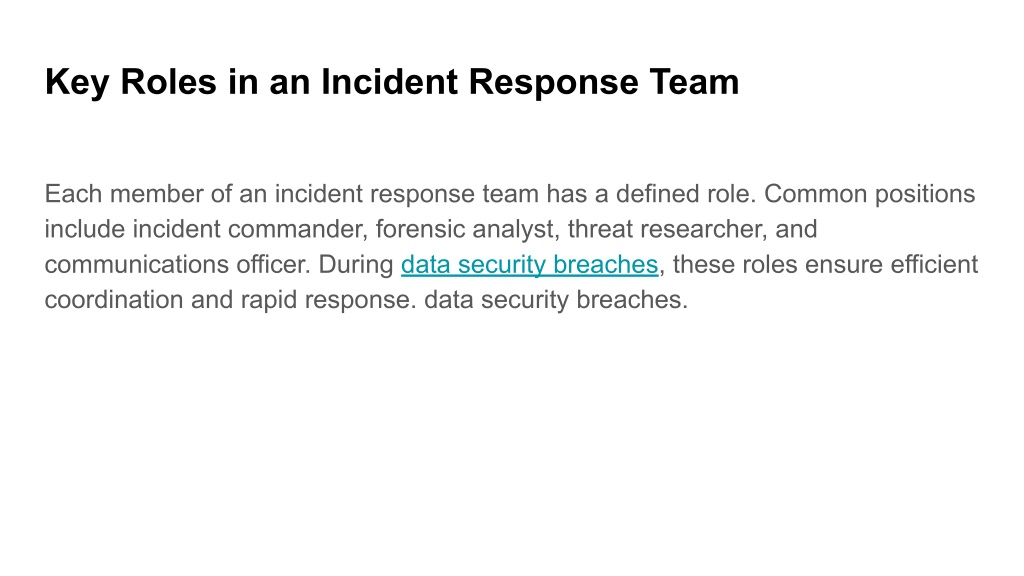1024x576 pixels.
Task: Click the words "communications officer" in the paragraph
Action: [x=177, y=264]
